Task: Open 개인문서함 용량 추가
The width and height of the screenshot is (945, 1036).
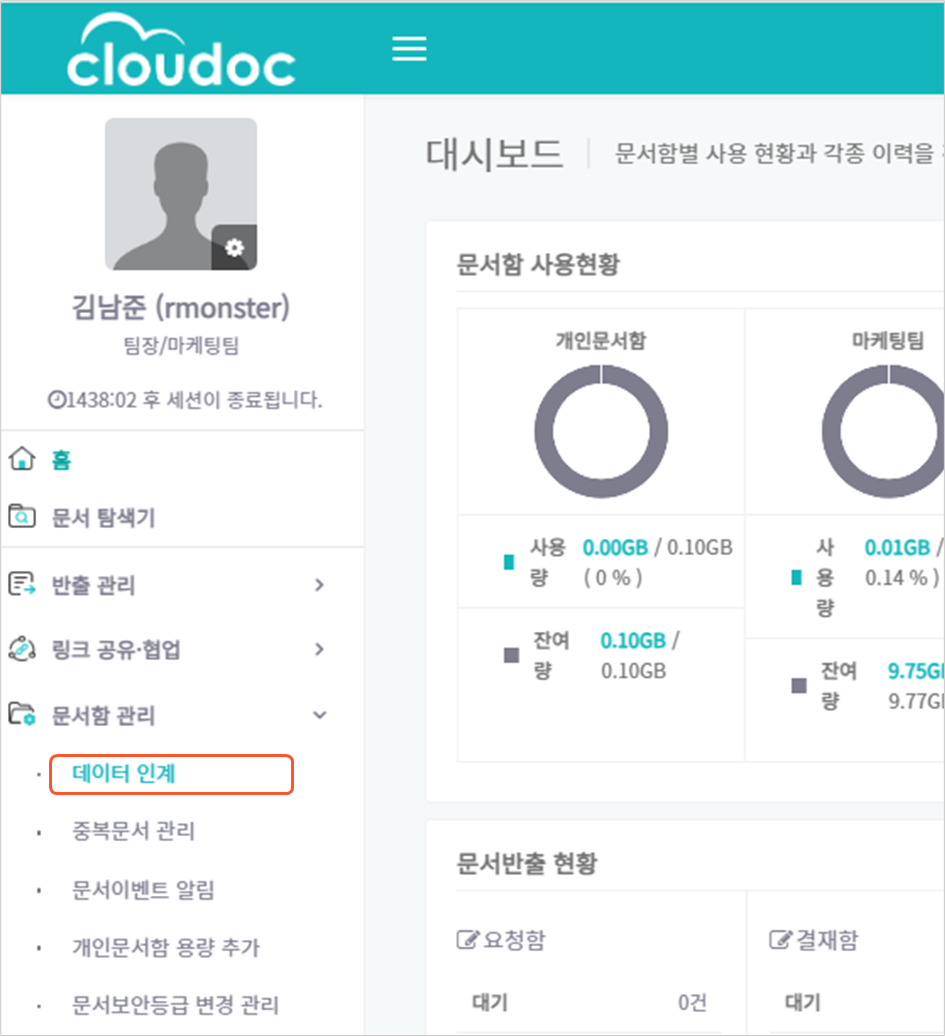Action: click(x=166, y=947)
